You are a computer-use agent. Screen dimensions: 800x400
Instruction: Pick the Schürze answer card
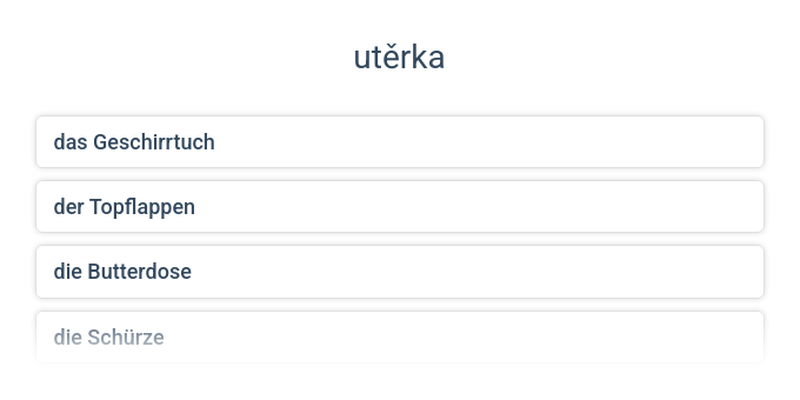tap(400, 337)
